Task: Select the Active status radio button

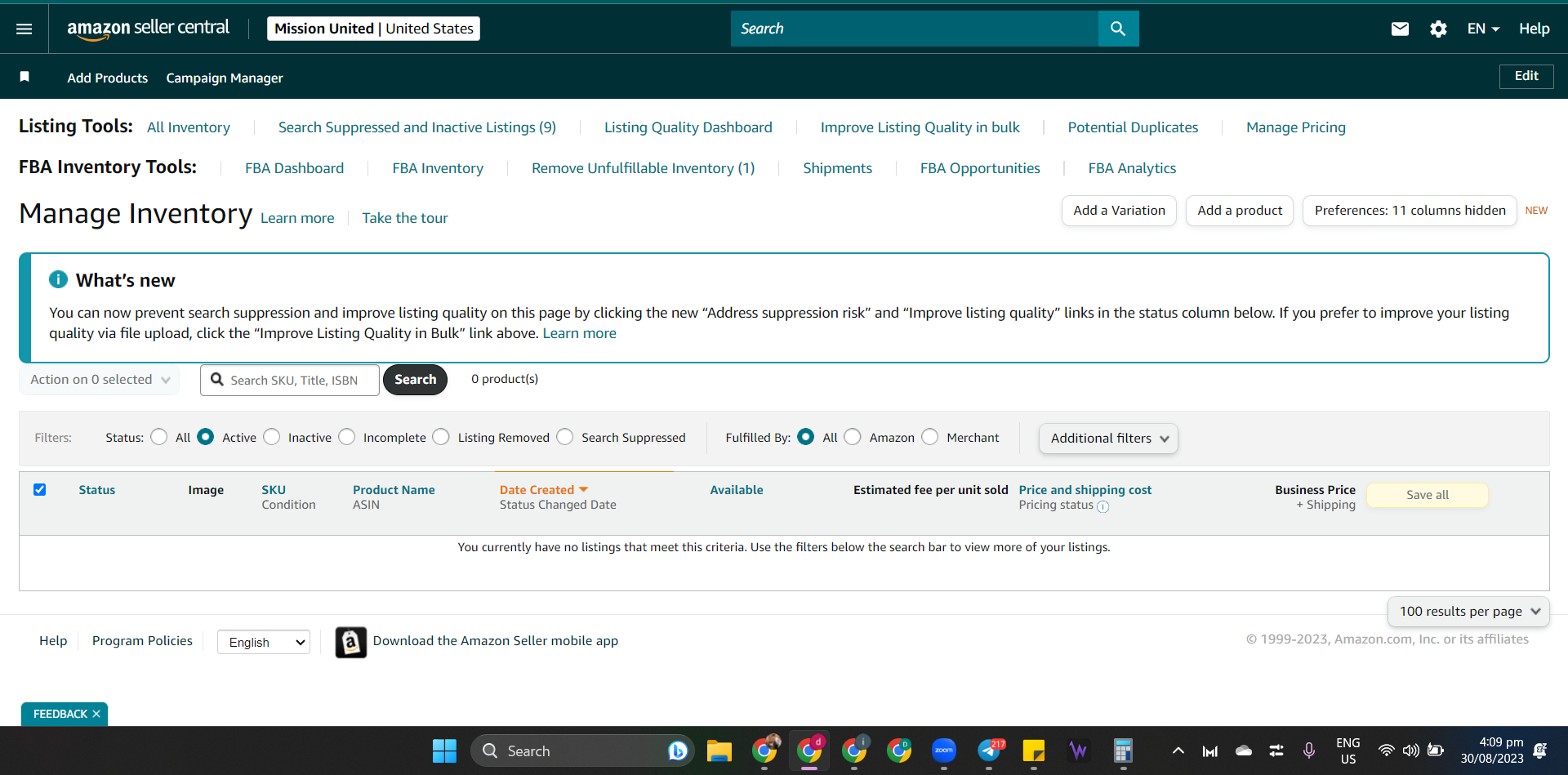Action: click(x=206, y=437)
